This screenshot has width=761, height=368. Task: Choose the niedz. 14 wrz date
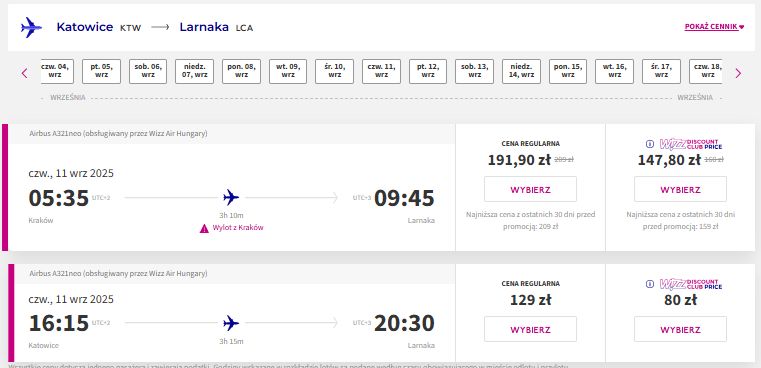pos(521,71)
